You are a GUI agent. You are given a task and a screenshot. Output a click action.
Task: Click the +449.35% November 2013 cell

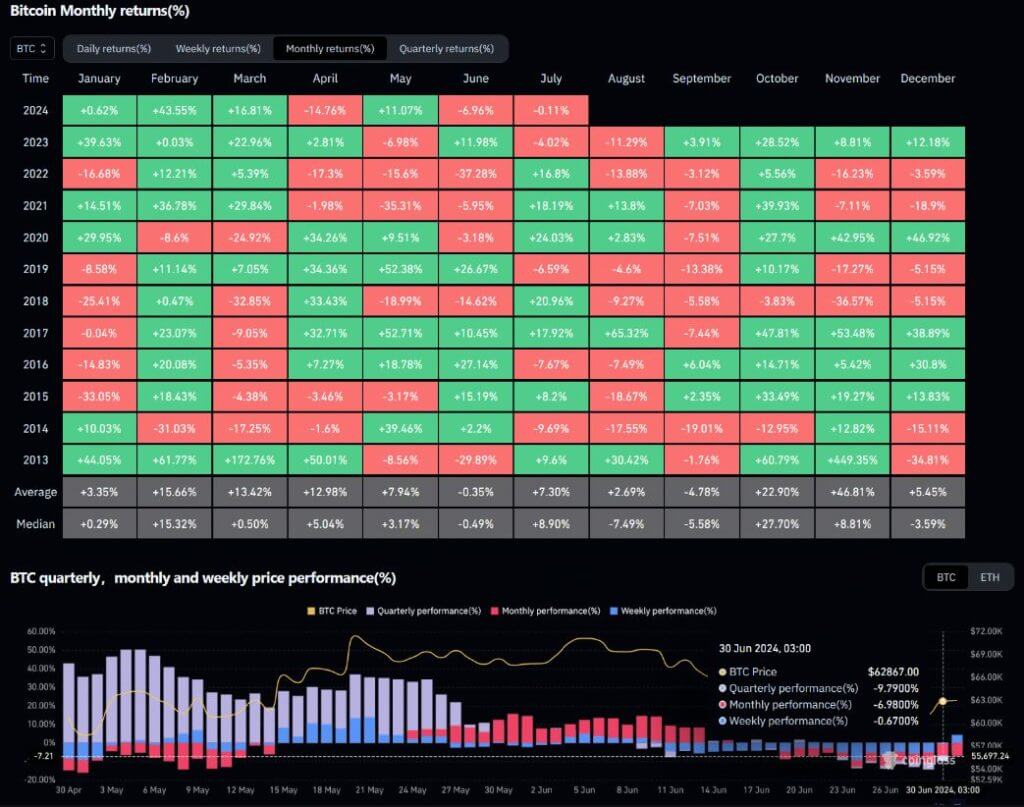852,460
